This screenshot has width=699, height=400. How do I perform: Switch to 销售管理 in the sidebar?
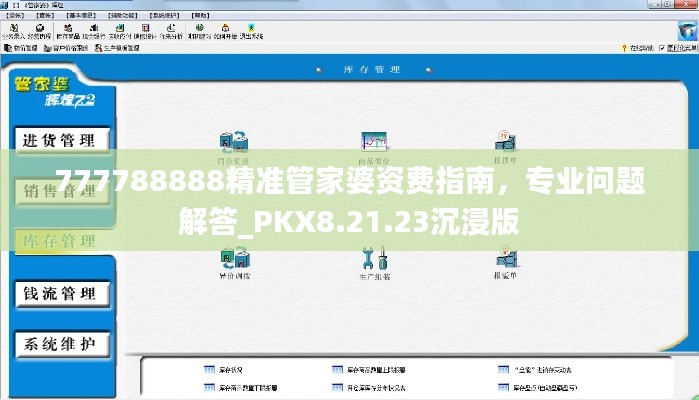[62, 191]
